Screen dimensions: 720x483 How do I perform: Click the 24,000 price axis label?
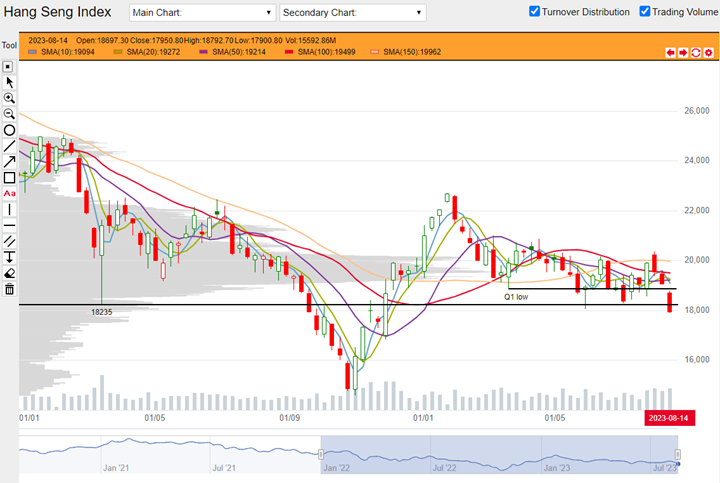pos(697,160)
